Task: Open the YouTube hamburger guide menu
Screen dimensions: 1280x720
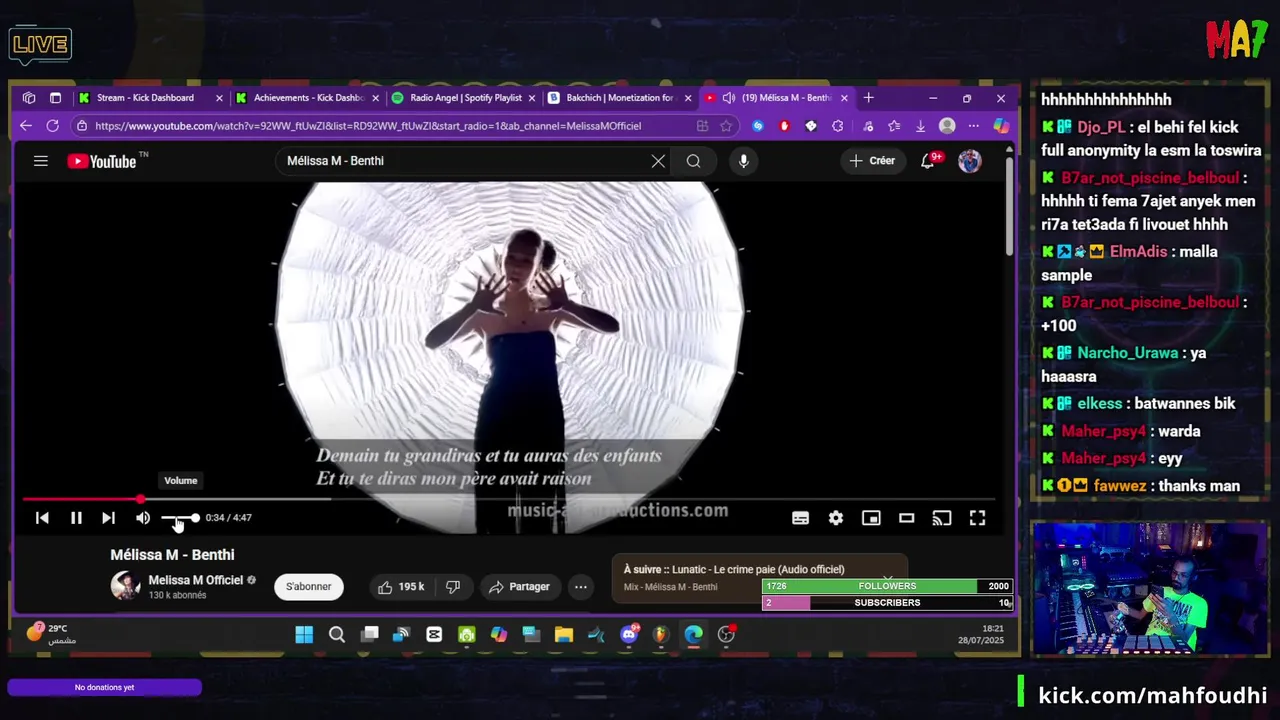Action: 41,161
